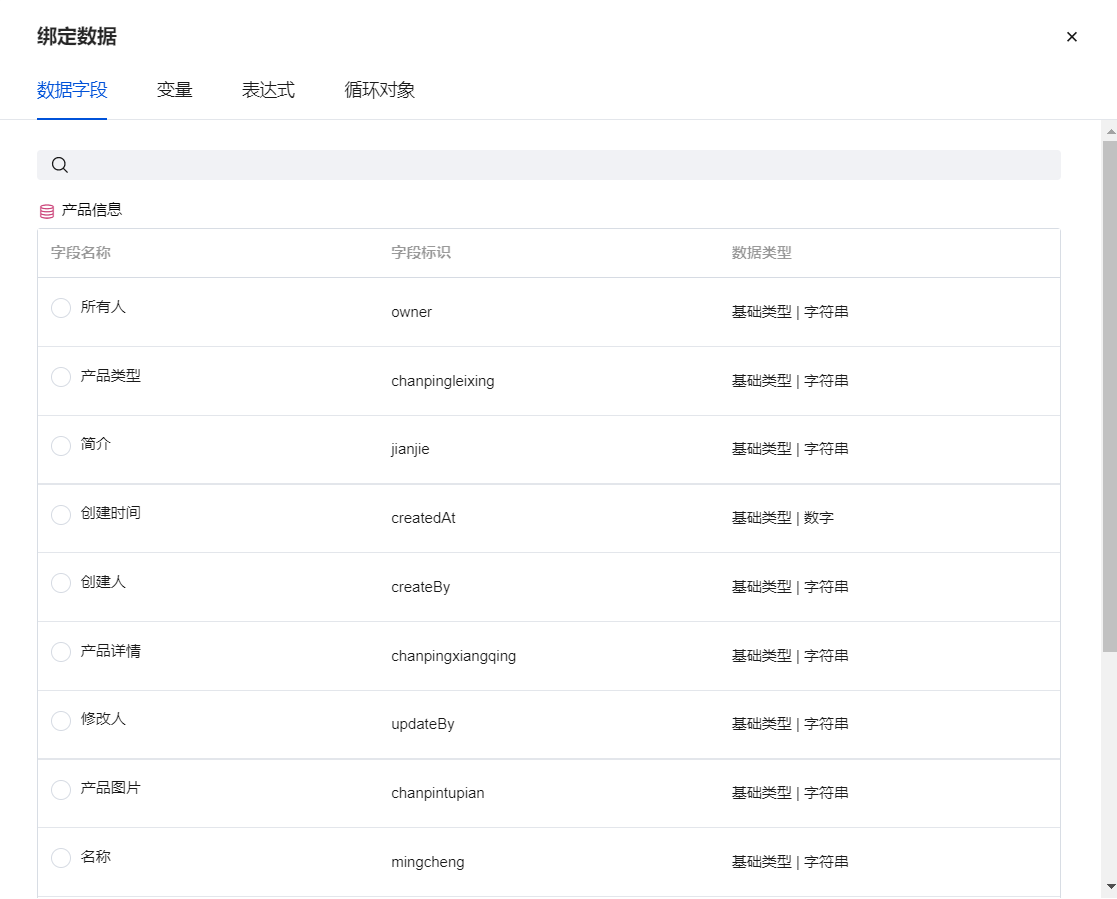Click the 简介 field name
The height and width of the screenshot is (899, 1117).
point(95,444)
